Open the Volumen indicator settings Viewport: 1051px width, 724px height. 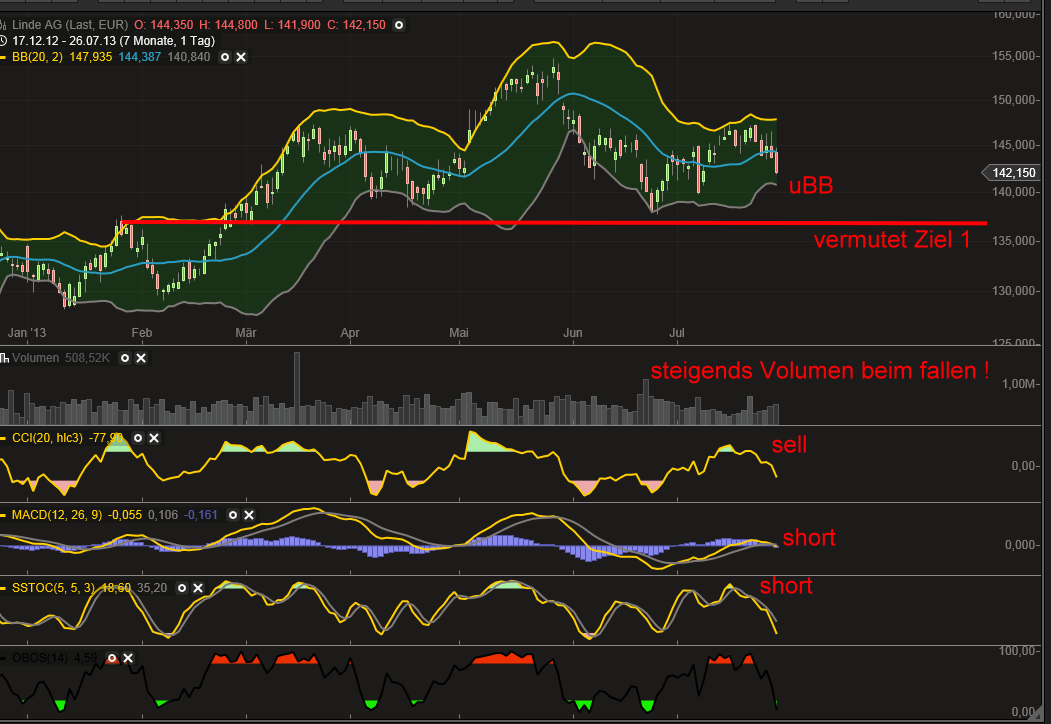click(125, 358)
